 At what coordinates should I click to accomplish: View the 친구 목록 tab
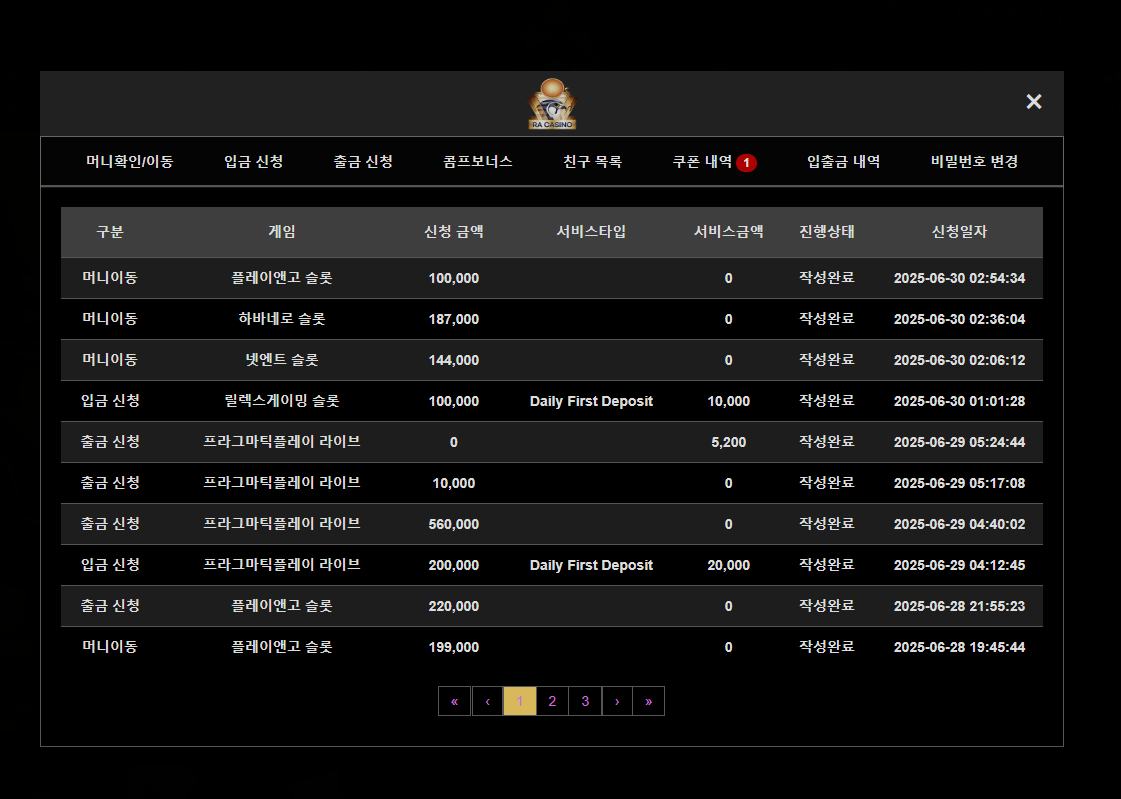coord(592,161)
